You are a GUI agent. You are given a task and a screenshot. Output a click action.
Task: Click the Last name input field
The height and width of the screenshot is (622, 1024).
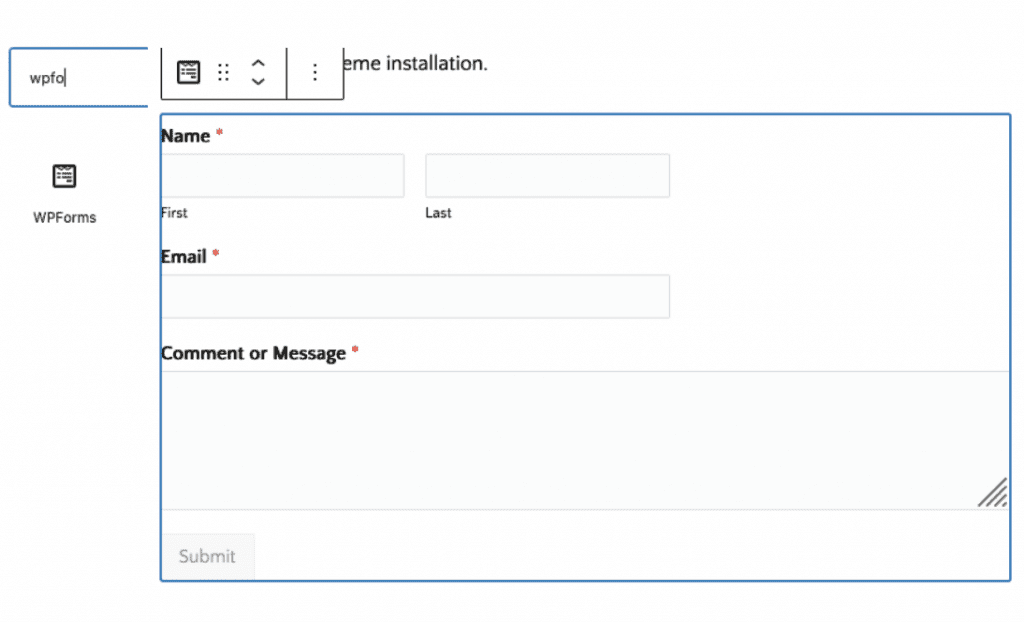547,175
